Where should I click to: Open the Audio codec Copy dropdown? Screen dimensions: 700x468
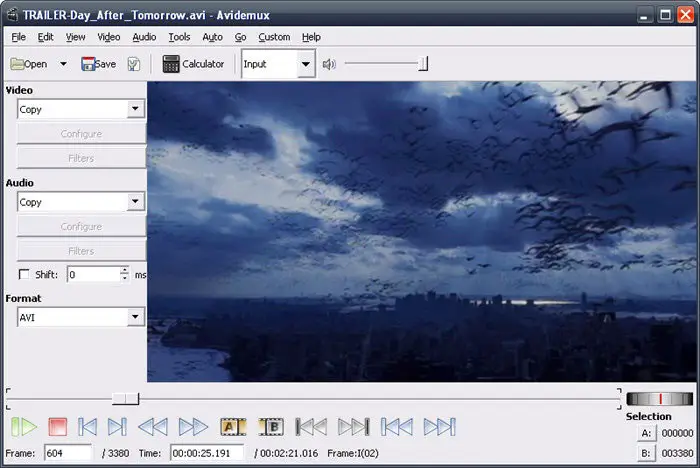click(x=81, y=202)
